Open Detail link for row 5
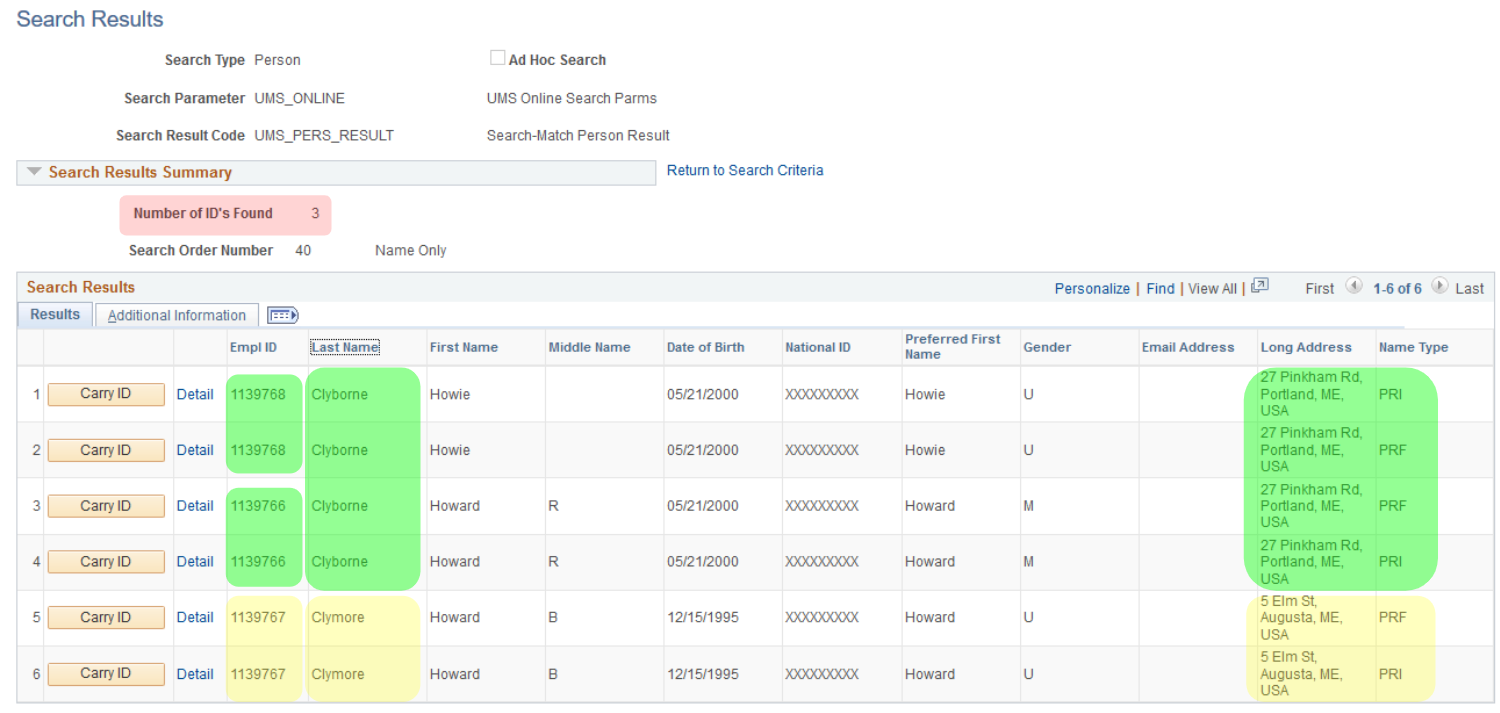 (x=195, y=617)
